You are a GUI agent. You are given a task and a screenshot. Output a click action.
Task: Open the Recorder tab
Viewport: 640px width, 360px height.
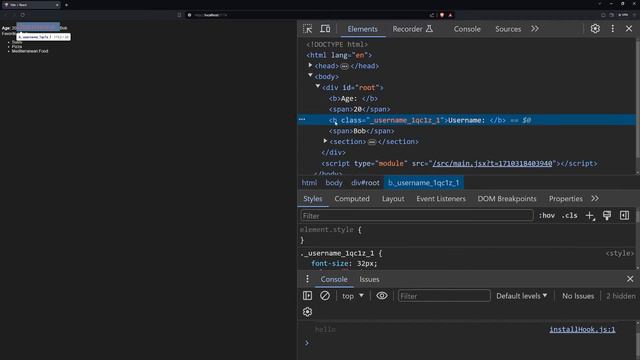tap(412, 29)
